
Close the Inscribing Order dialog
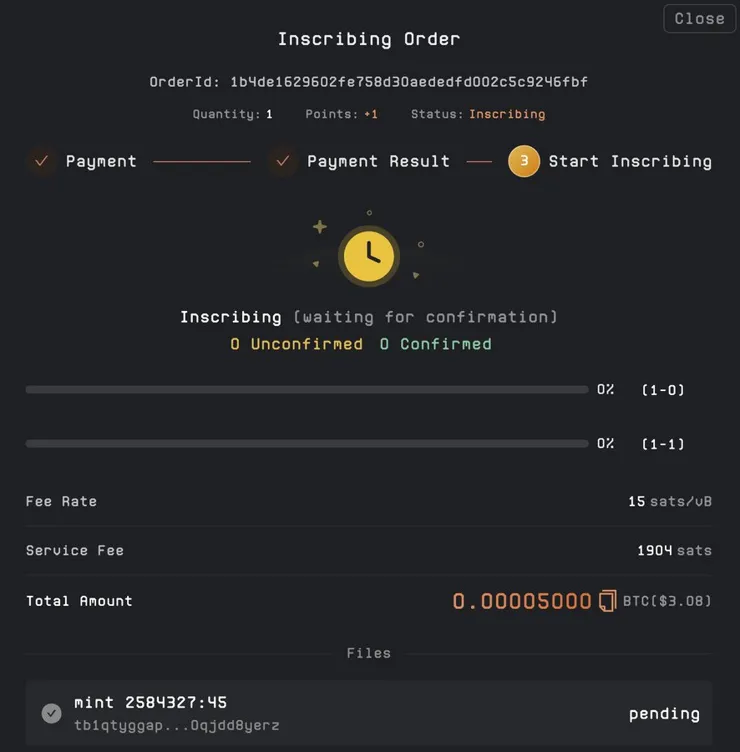coord(699,18)
